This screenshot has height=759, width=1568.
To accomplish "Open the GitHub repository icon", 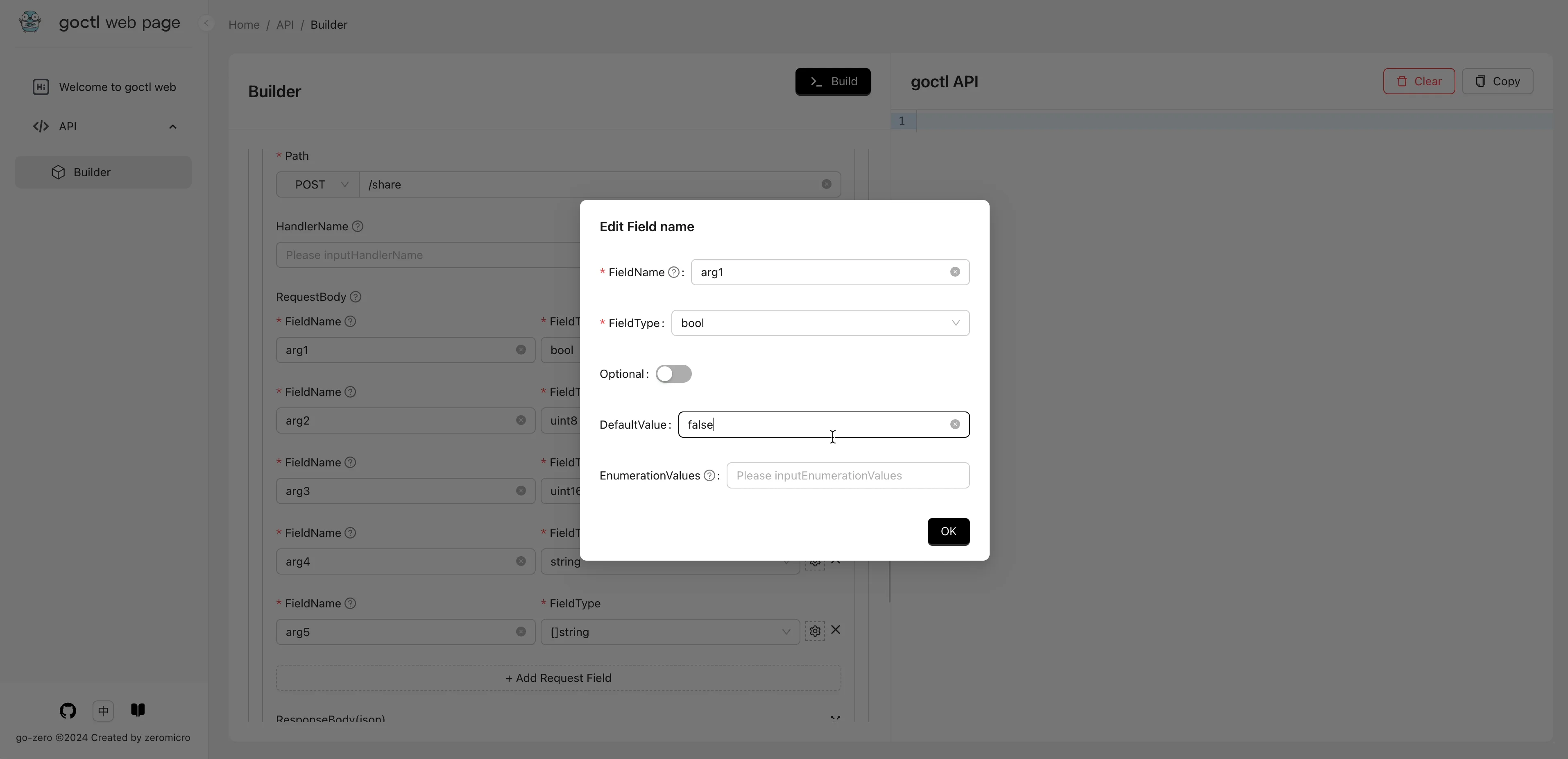I will tap(68, 710).
